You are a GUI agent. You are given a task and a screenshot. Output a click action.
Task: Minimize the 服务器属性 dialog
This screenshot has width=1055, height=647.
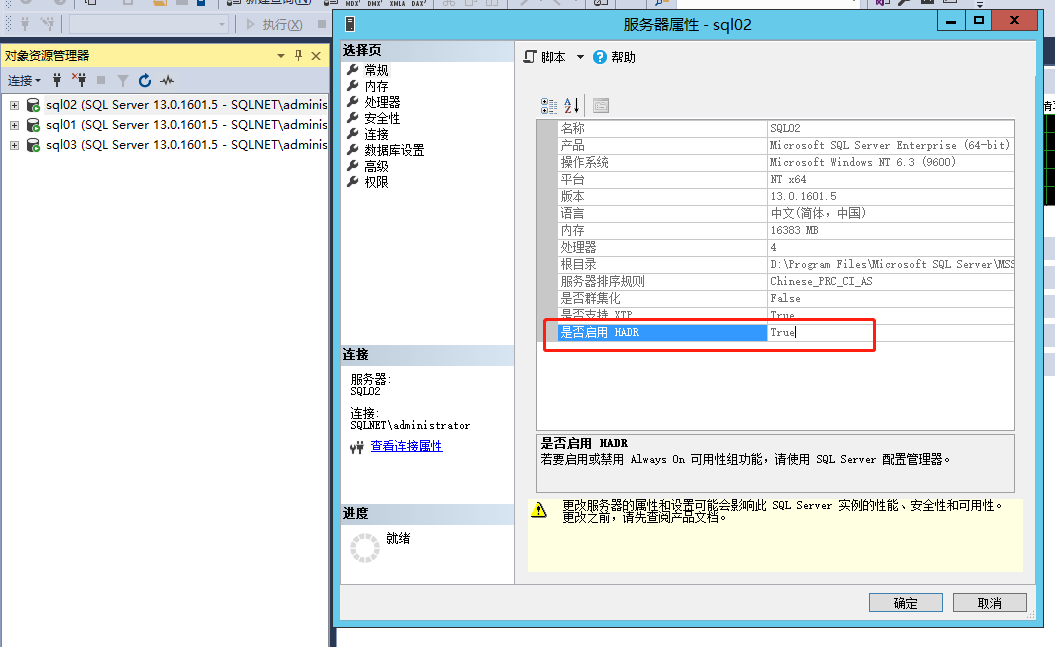coord(951,22)
